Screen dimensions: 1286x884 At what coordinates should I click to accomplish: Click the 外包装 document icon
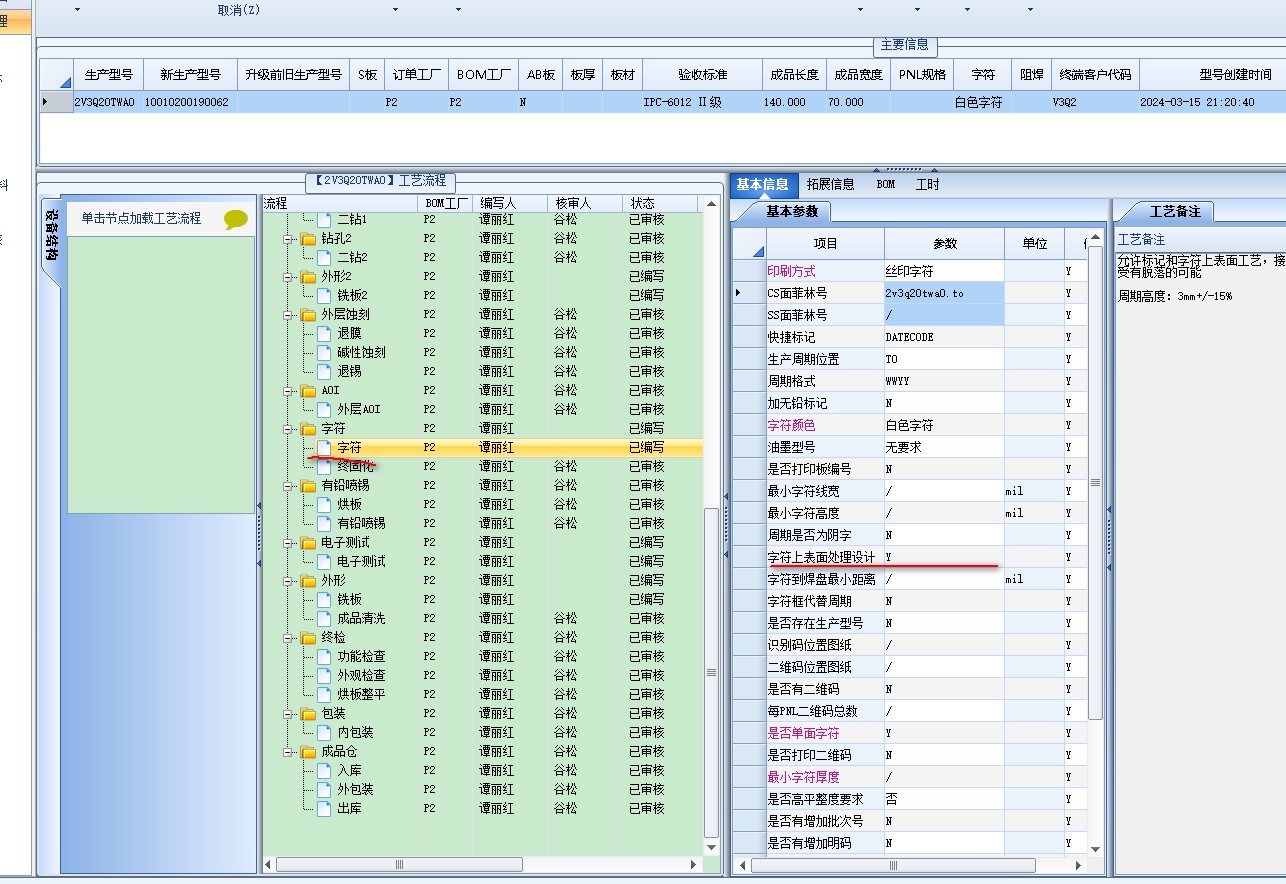(x=324, y=790)
